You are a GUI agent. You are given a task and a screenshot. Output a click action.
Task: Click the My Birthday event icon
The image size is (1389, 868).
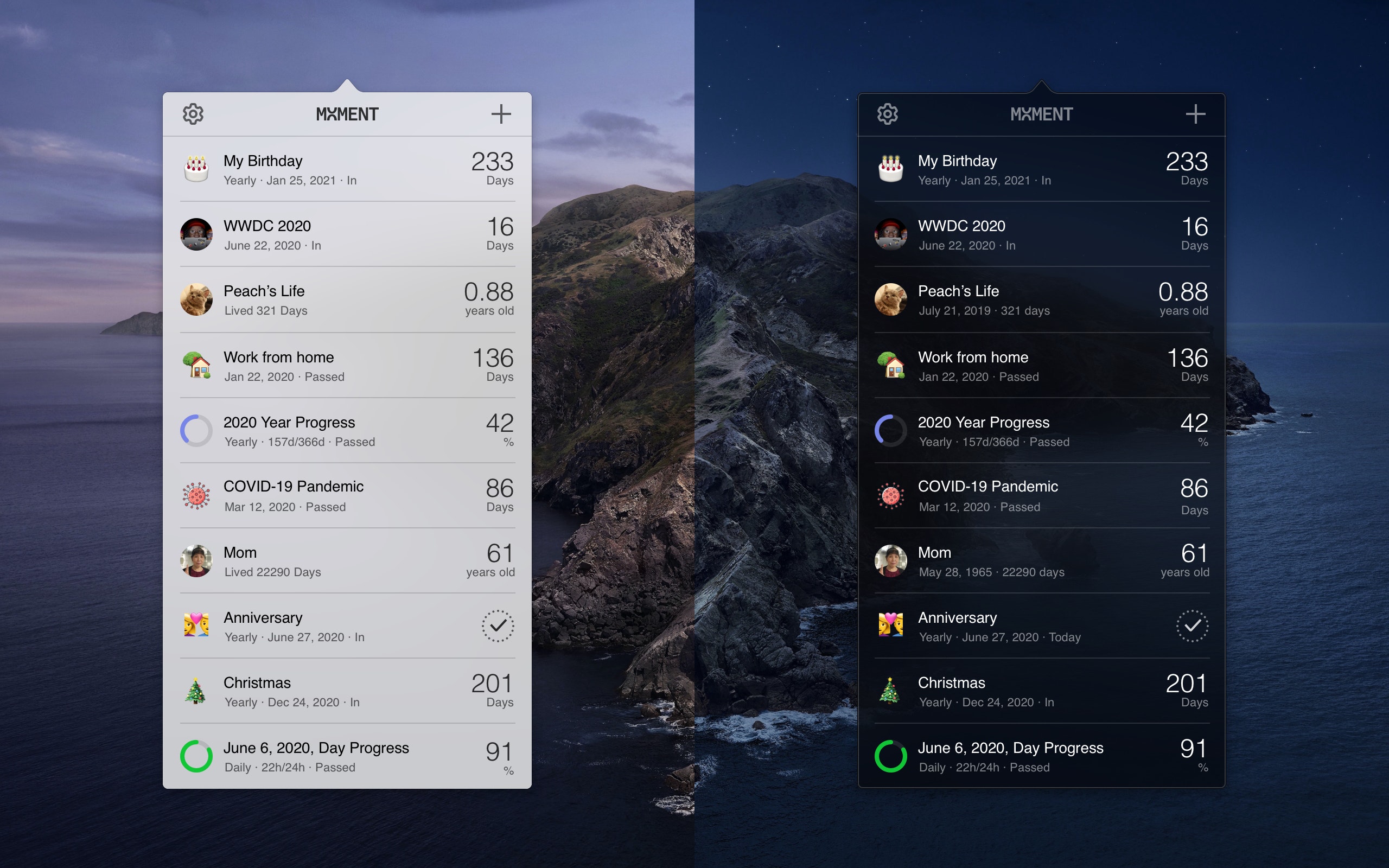196,168
